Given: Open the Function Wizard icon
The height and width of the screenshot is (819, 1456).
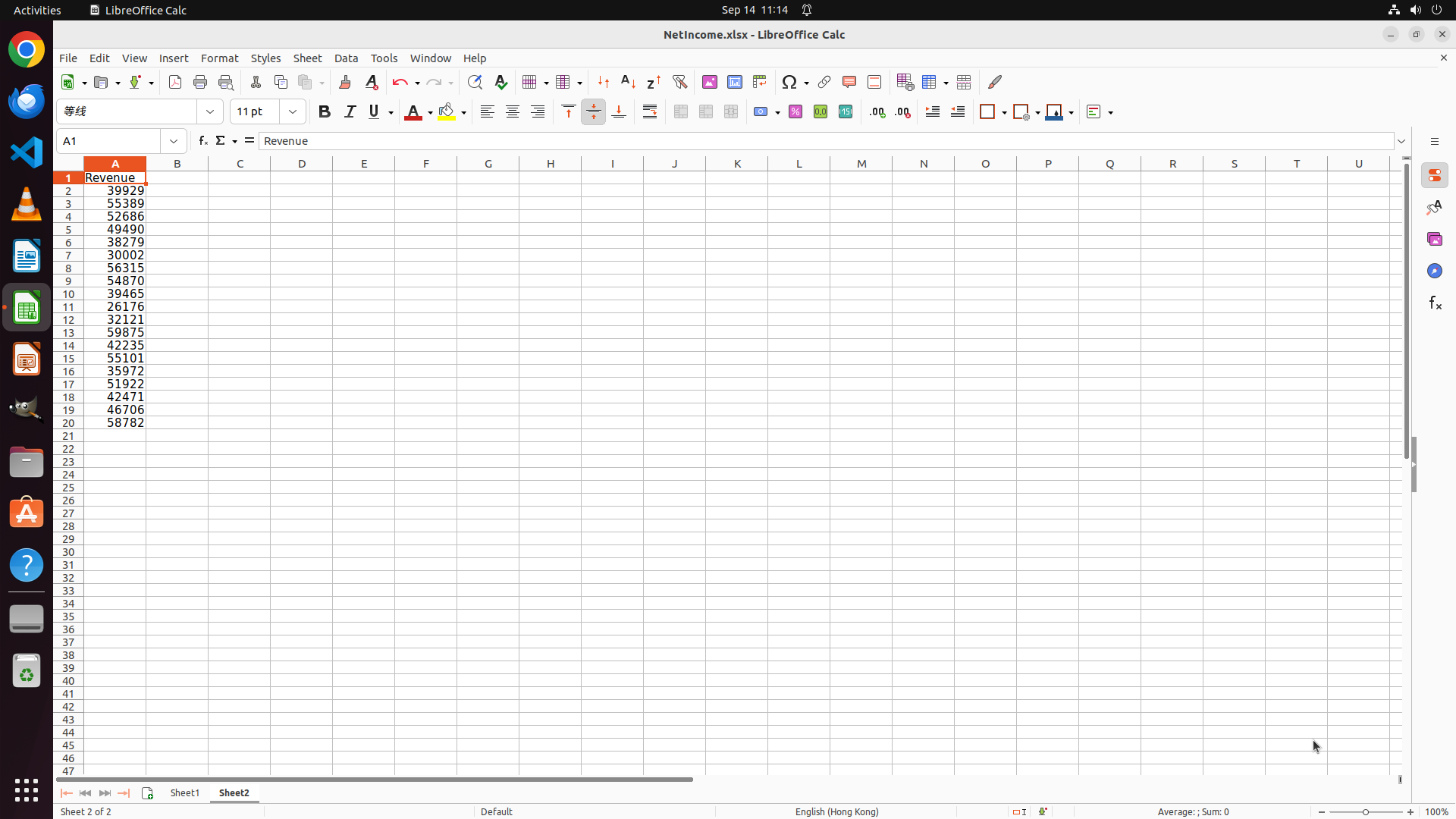Looking at the screenshot, I should (x=202, y=141).
